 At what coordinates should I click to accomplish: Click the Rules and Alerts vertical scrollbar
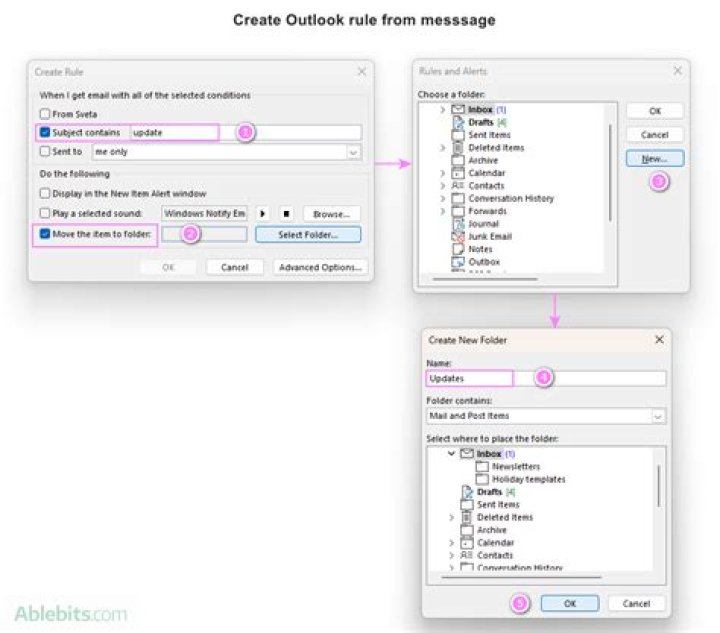610,172
